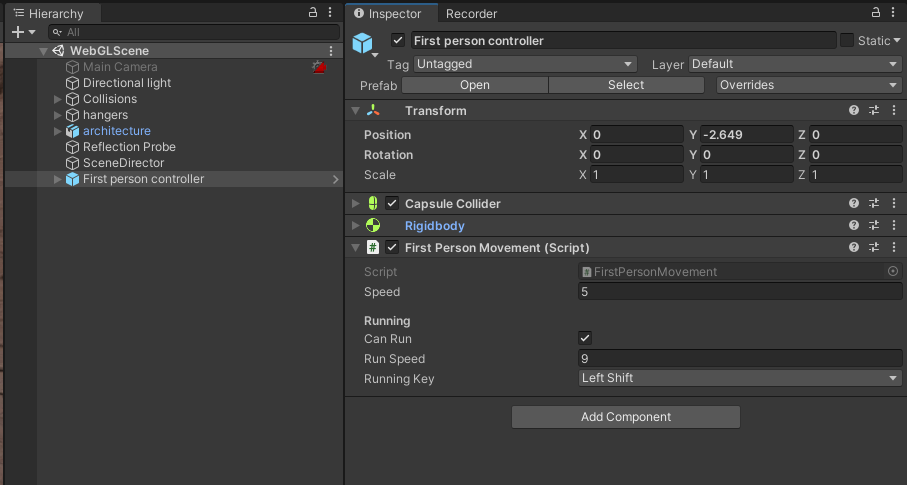This screenshot has height=485, width=907.
Task: Open Transform presets icon
Action: tap(874, 110)
